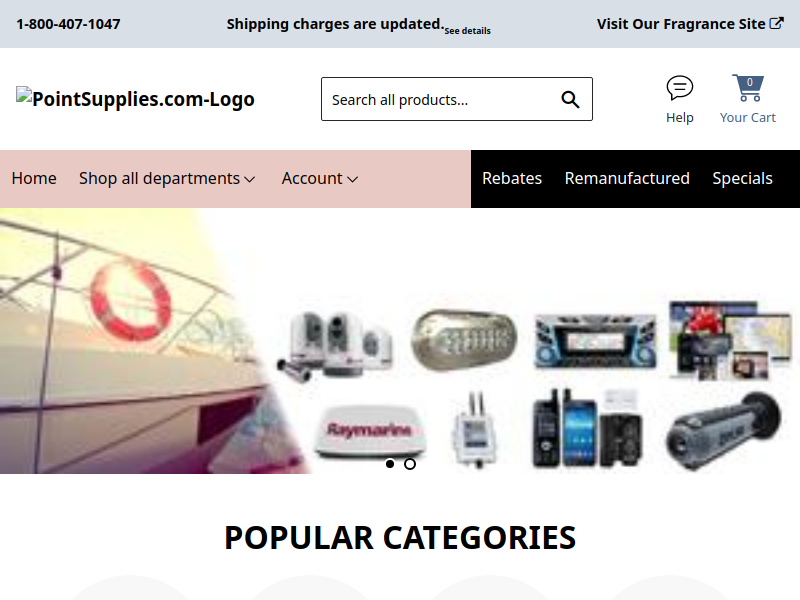Click the 1-800-407-1047 phone number

pyautogui.click(x=68, y=24)
